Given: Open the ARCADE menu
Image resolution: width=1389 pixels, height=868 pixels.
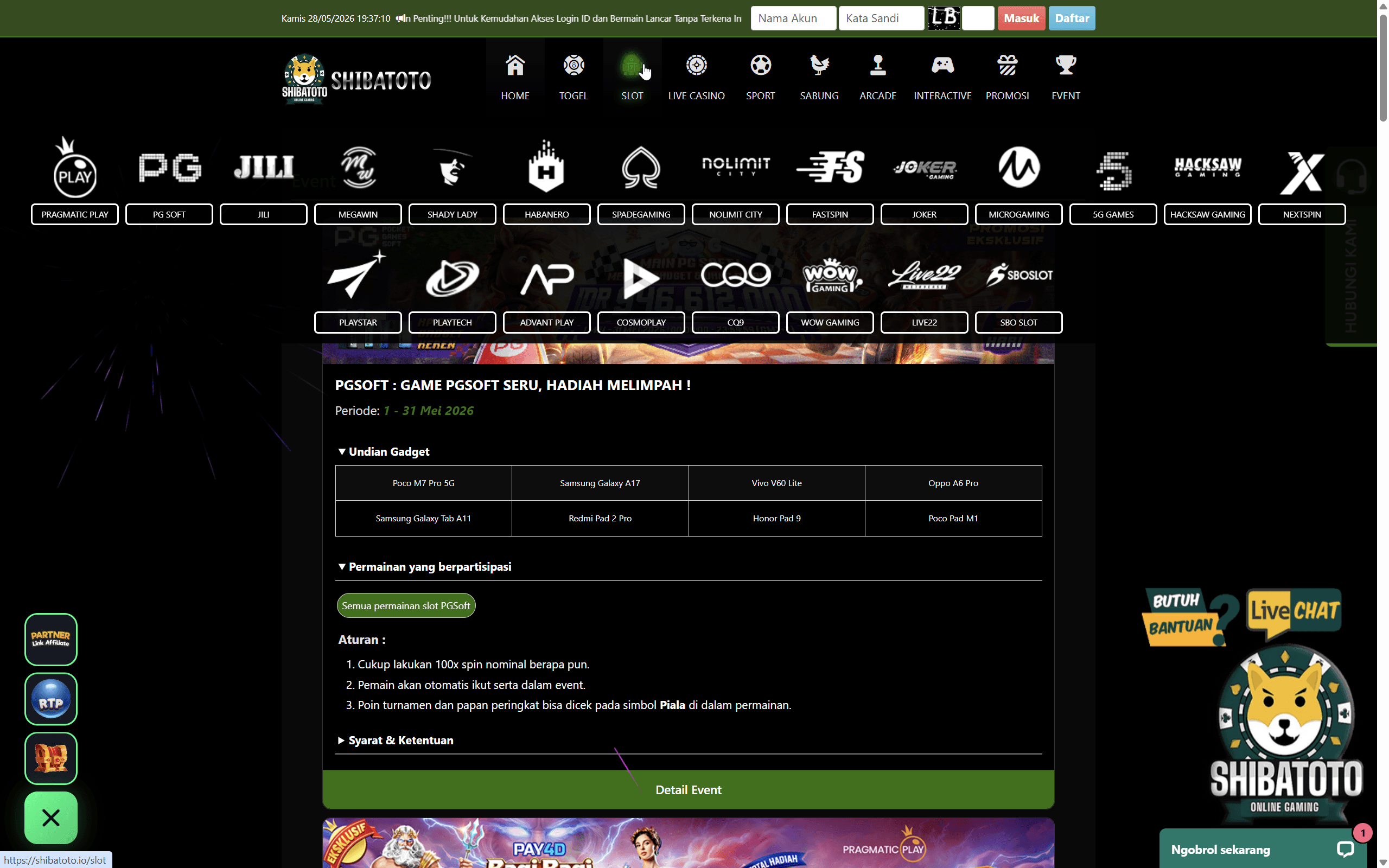Looking at the screenshot, I should click(x=877, y=78).
